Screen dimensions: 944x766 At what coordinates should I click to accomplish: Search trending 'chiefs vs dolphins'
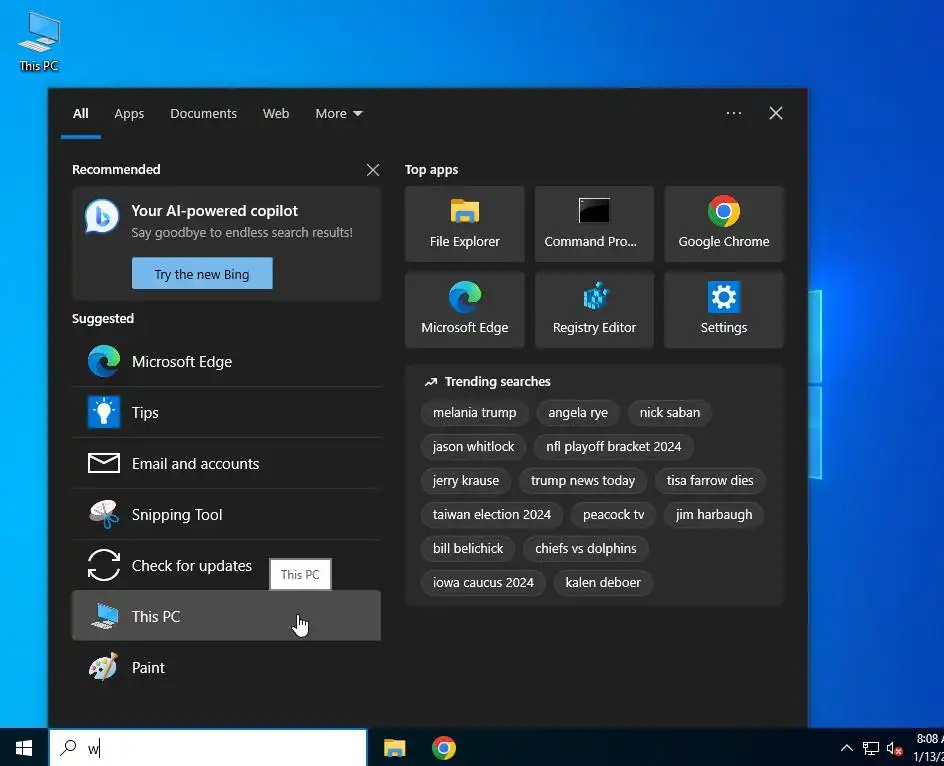tap(585, 548)
